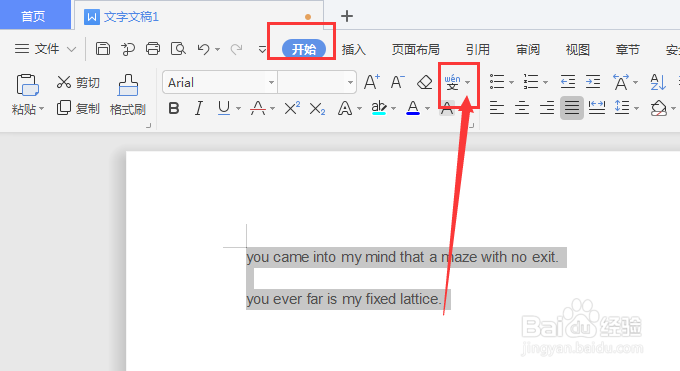Image resolution: width=680 pixels, height=371 pixels.
Task: Click the justify alignment icon
Action: pos(572,108)
